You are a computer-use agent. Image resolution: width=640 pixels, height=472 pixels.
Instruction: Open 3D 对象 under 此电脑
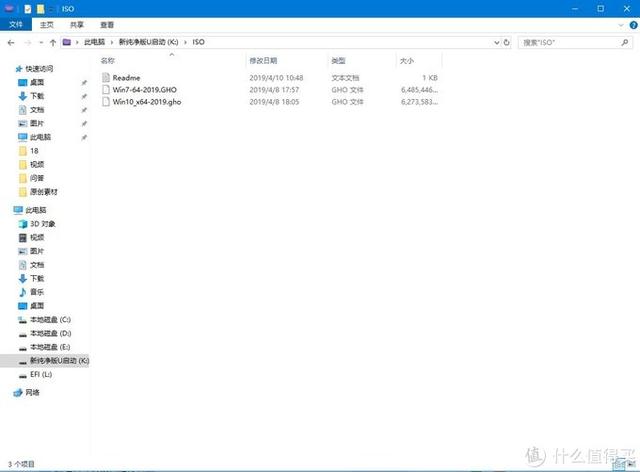click(x=43, y=224)
